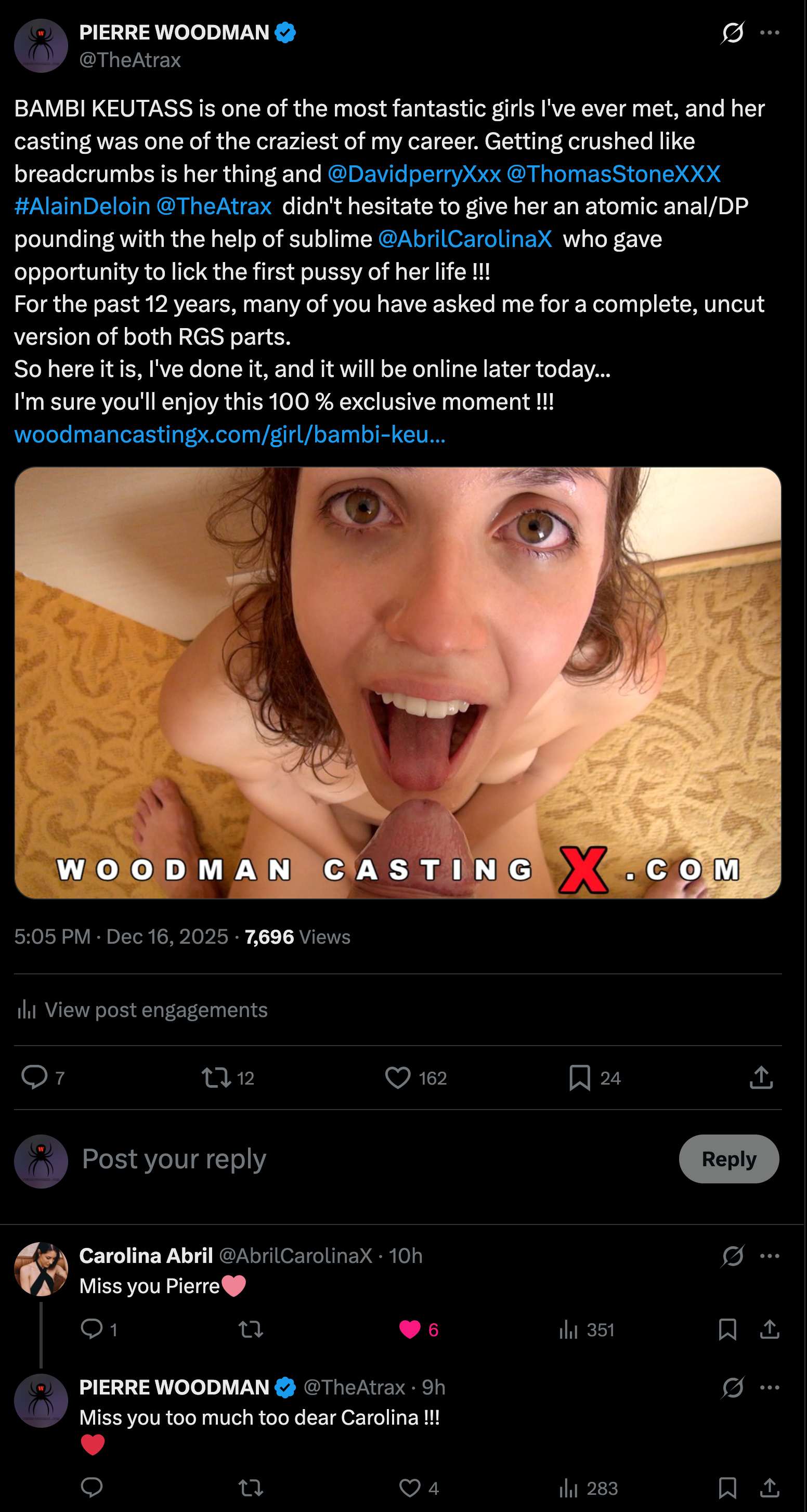
Task: Click the spider profile avatar at top
Action: [41, 46]
